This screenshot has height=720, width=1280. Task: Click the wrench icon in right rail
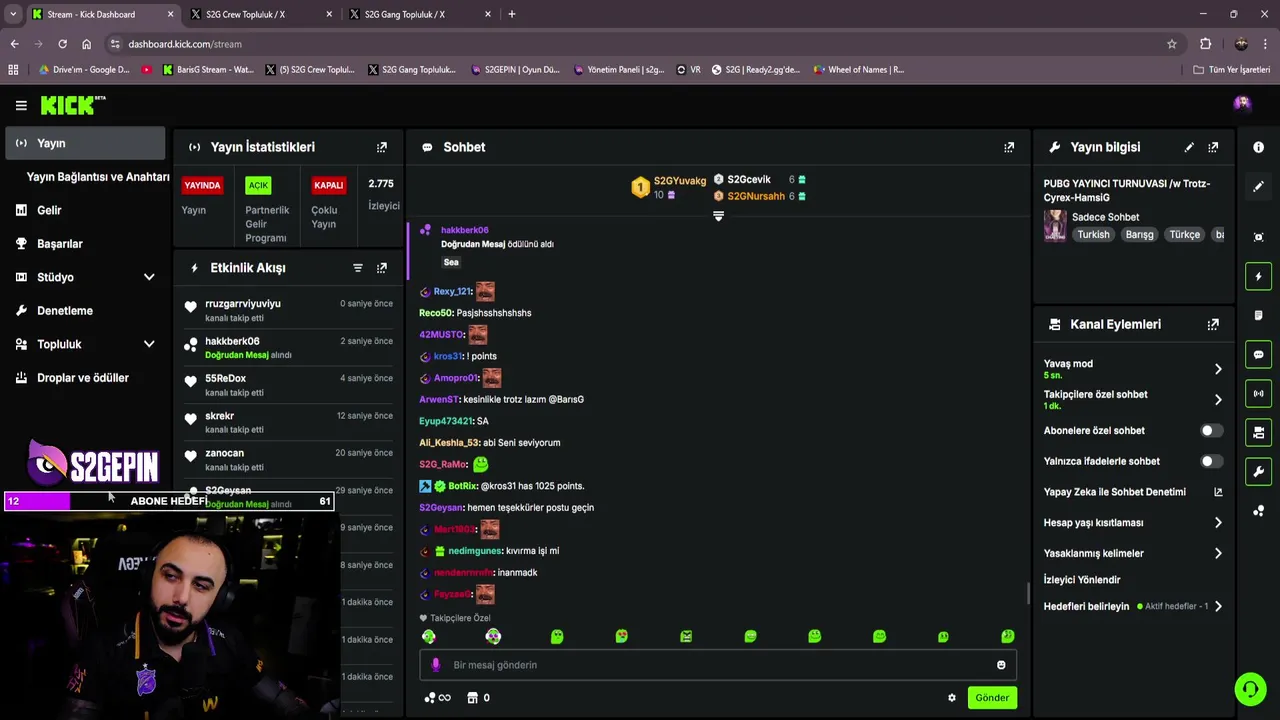(x=1259, y=472)
